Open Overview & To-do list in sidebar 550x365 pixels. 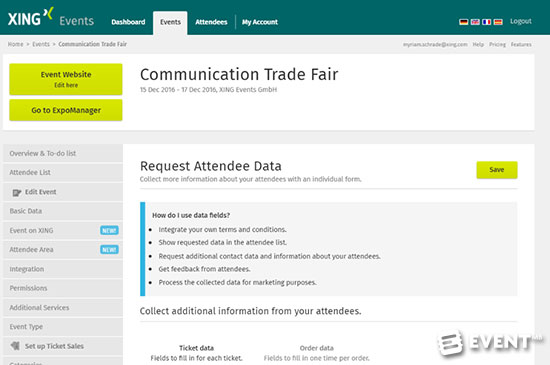[63, 153]
